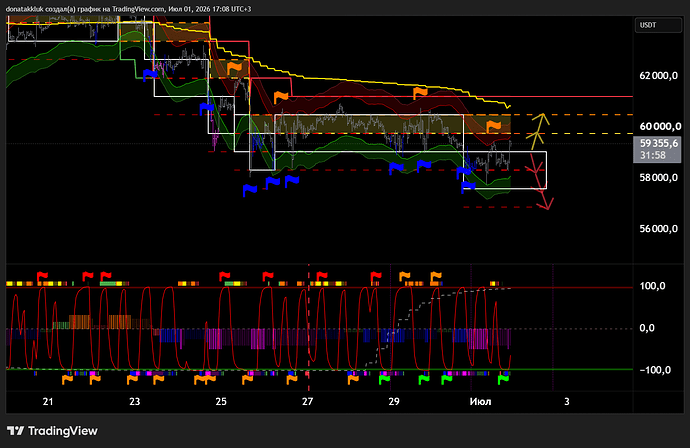The width and height of the screenshot is (690, 448).
Task: Select the Июл label on time axis
Action: click(480, 401)
